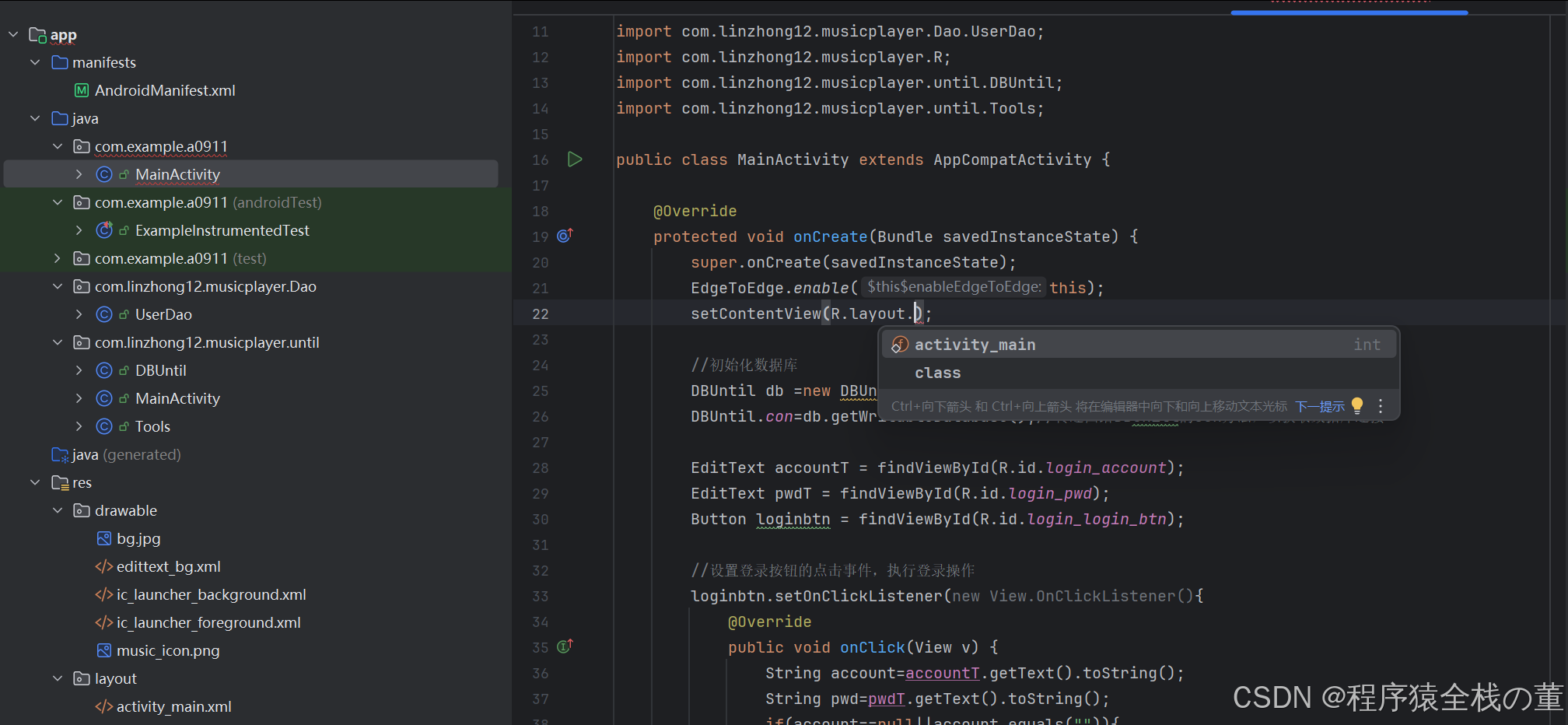Screen dimensions: 1568x725
Task: Click the overriding method icon beside onCreate
Action: coord(565,235)
